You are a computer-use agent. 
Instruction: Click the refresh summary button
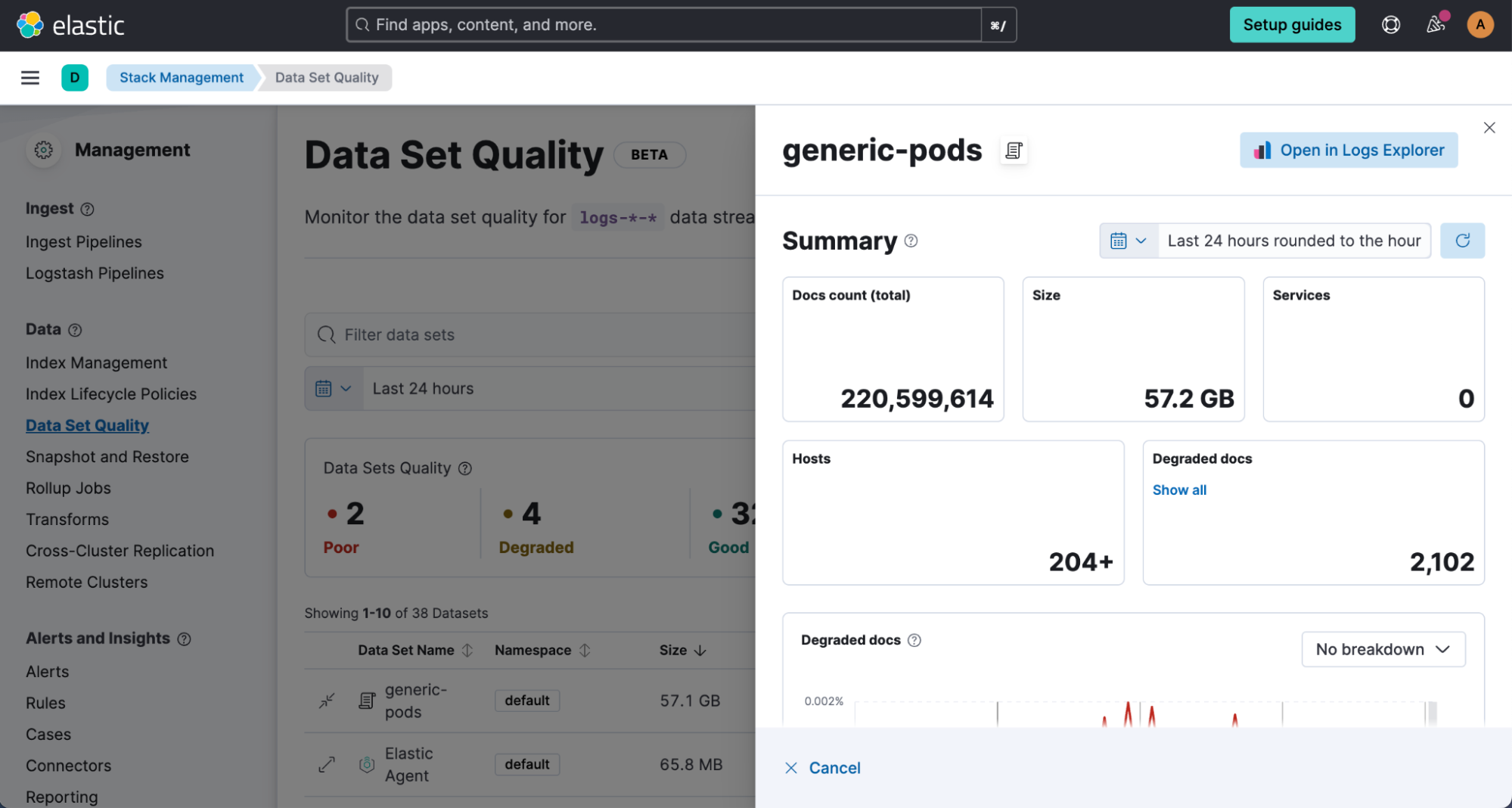pyautogui.click(x=1462, y=241)
